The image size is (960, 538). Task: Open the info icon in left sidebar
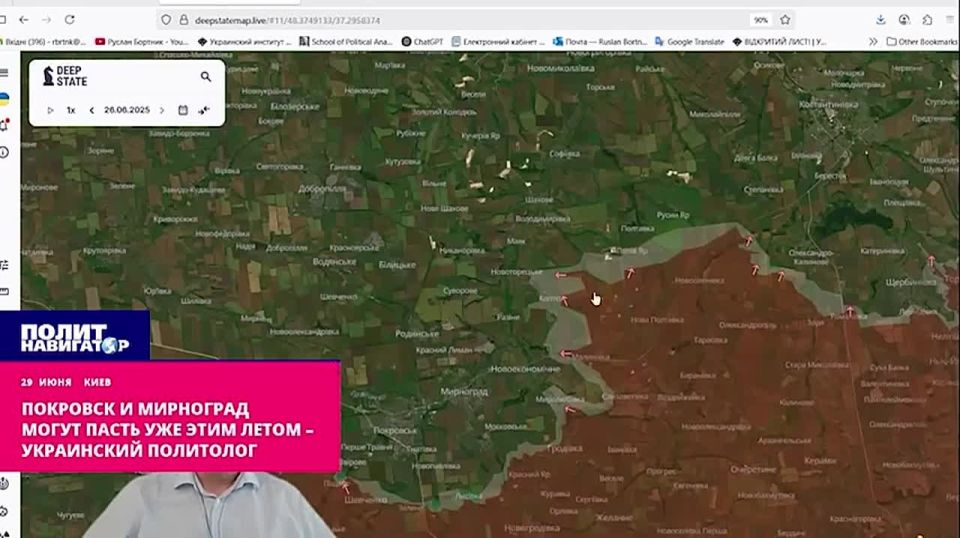5,152
